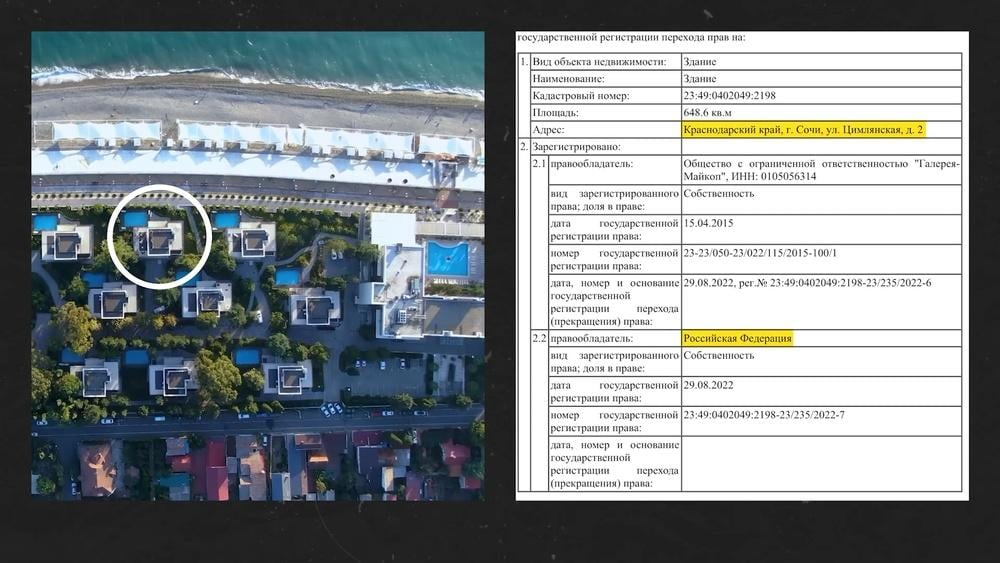Click the large hotel swimming pool
Viewport: 1000px width, 563px height.
click(x=447, y=258)
